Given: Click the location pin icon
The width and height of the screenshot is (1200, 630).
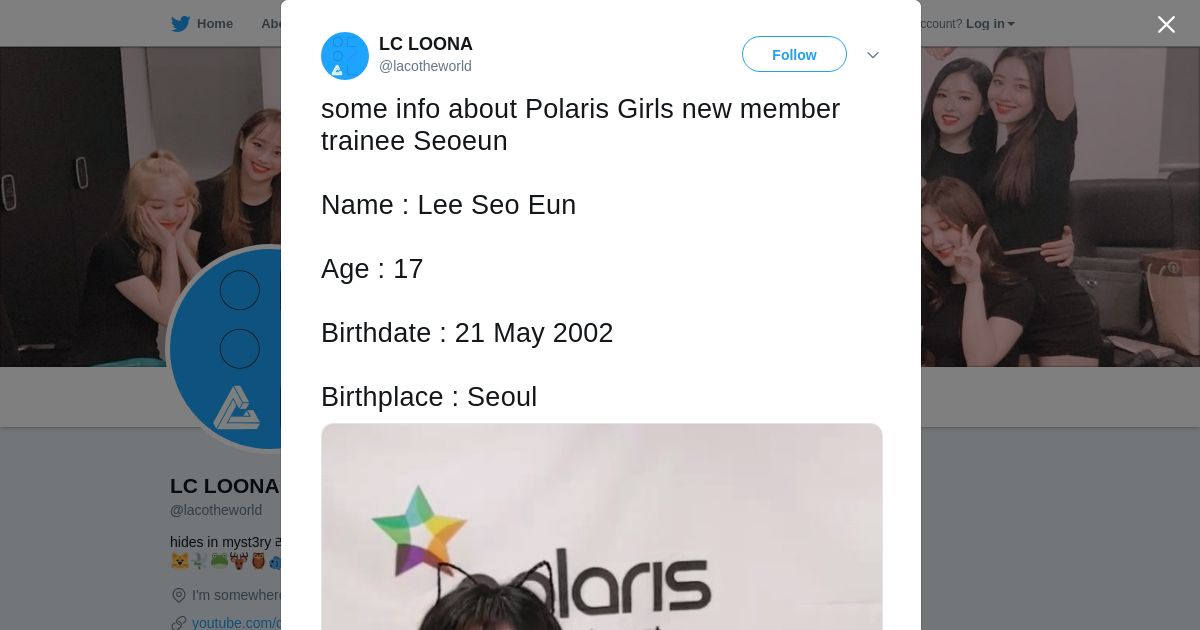Looking at the screenshot, I should [179, 595].
